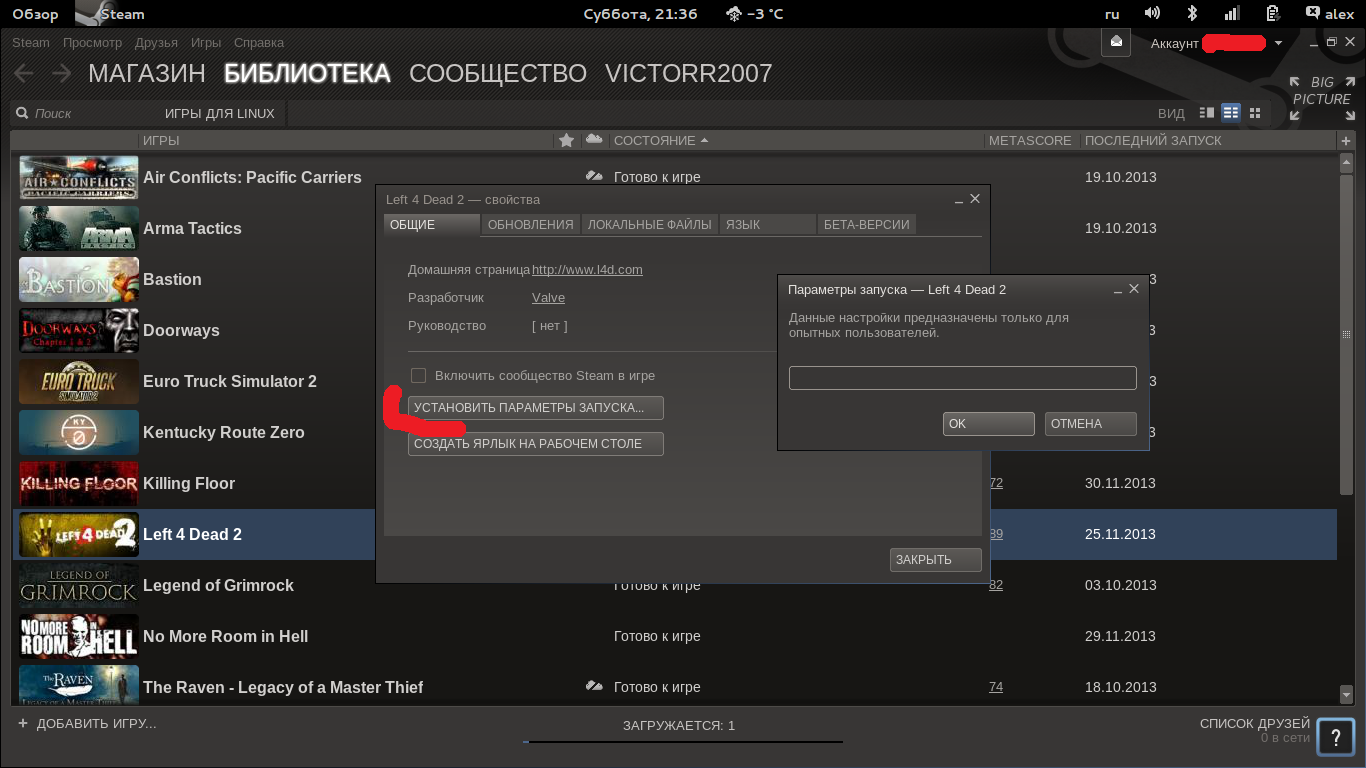
Task: Switch library to detail view icon
Action: [x=1207, y=113]
